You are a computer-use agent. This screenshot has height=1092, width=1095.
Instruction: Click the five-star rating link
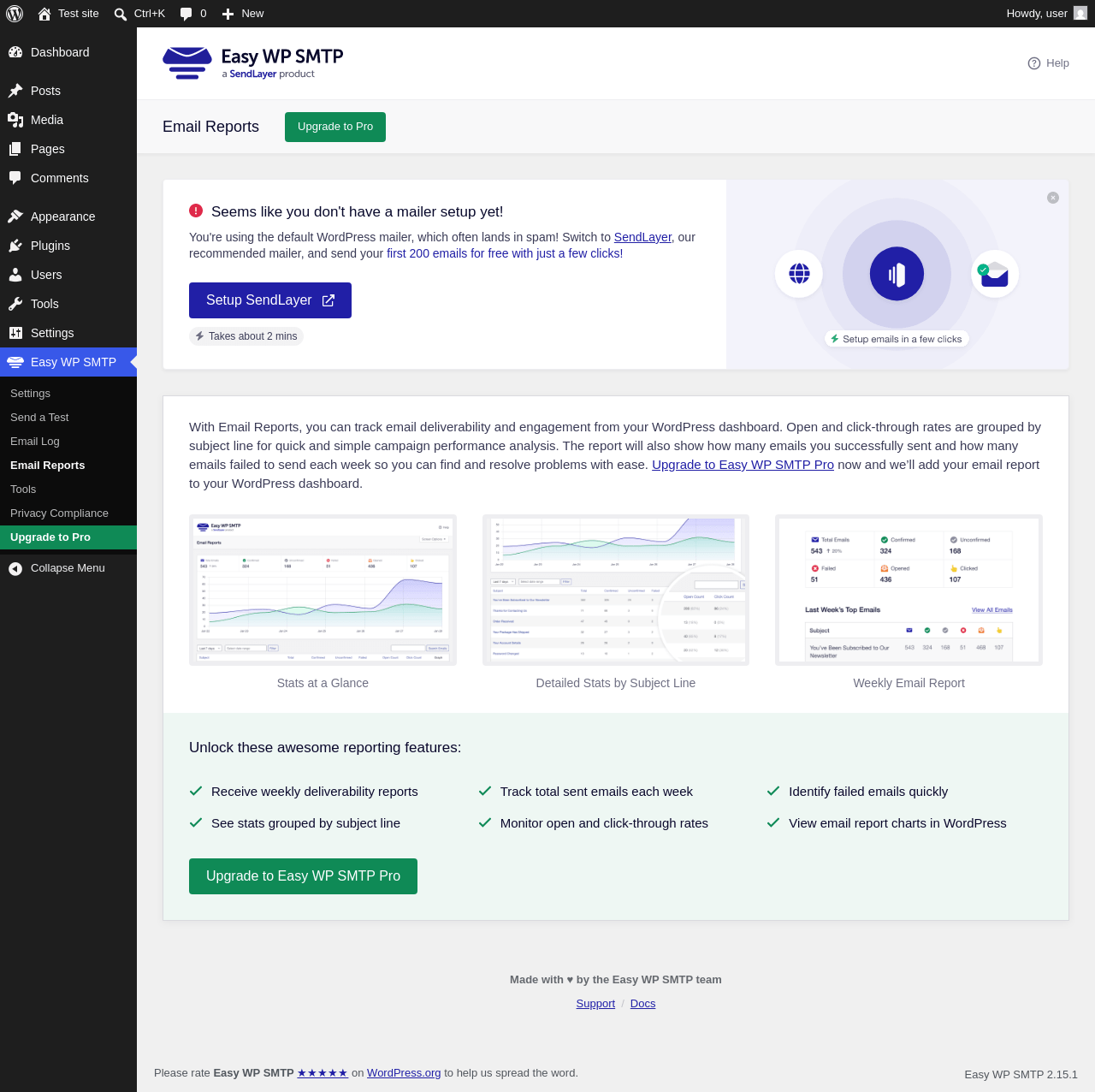coord(323,1073)
